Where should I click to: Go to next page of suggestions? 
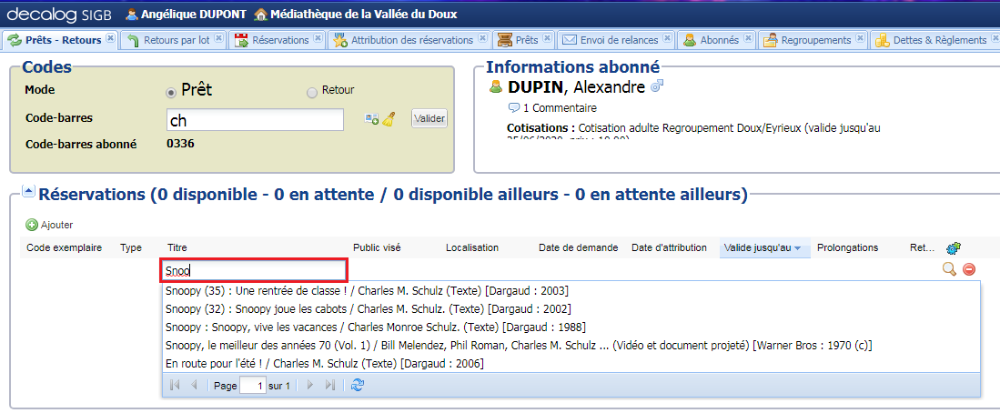311,385
